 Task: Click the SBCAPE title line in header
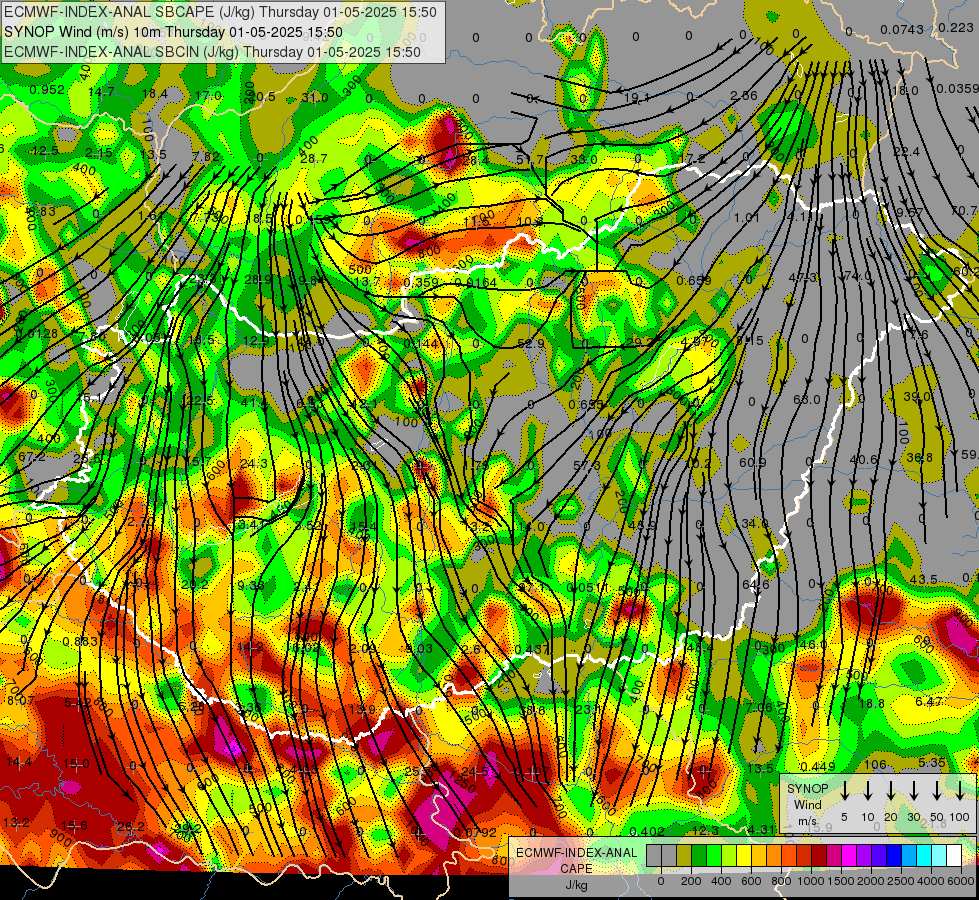220,12
